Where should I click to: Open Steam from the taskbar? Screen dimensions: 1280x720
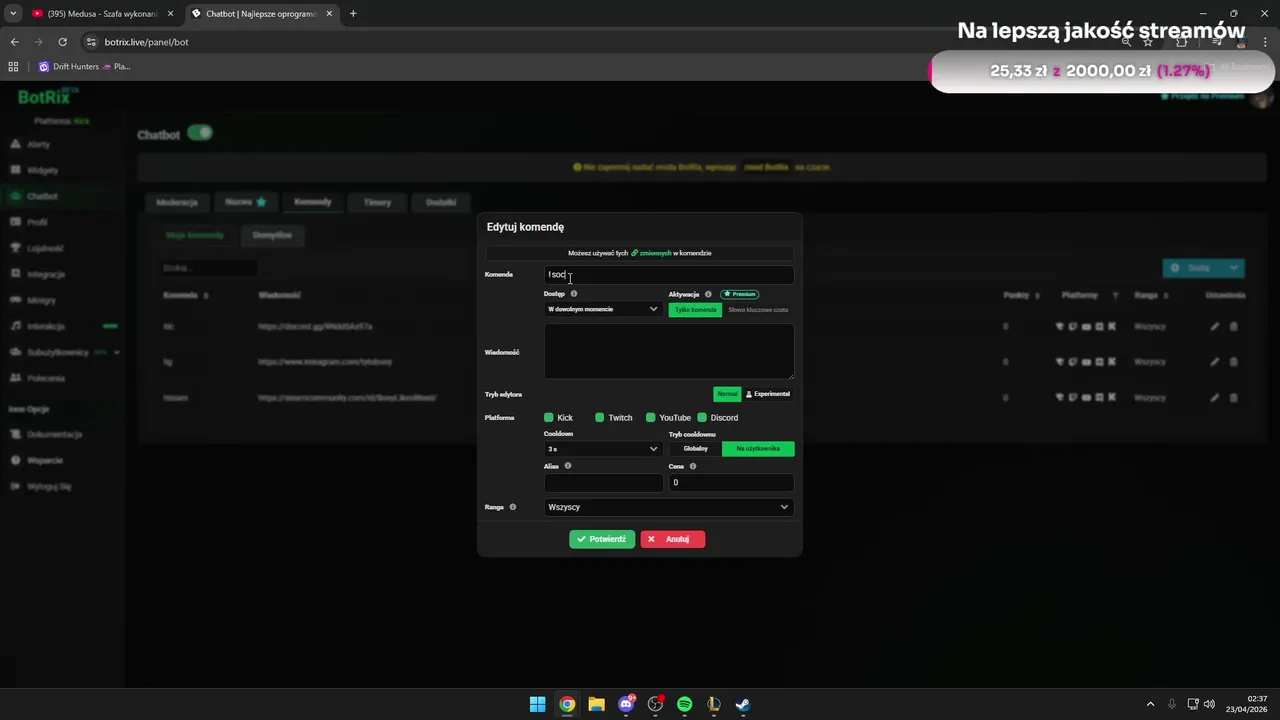(743, 704)
